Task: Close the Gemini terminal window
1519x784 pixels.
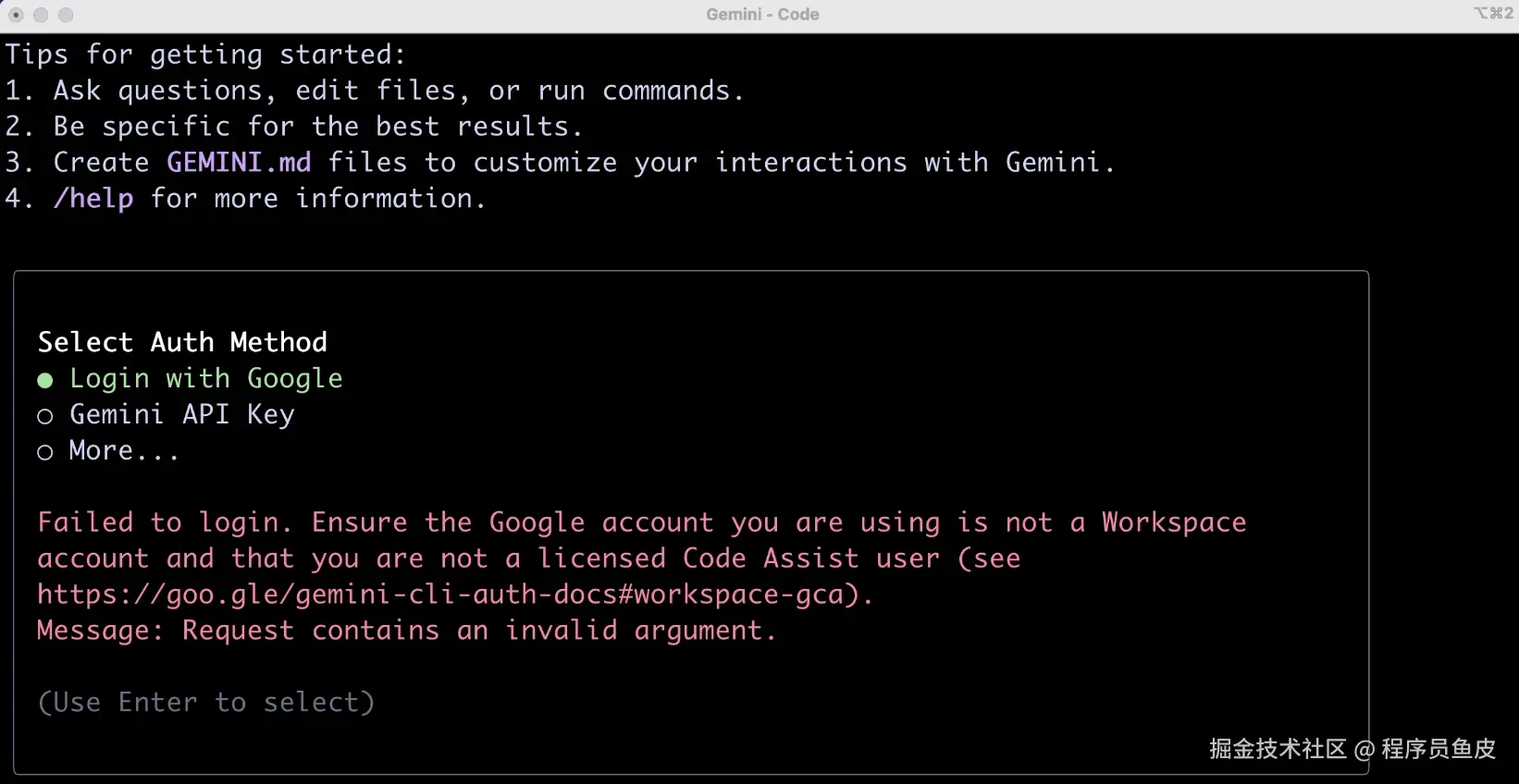Action: (16, 15)
